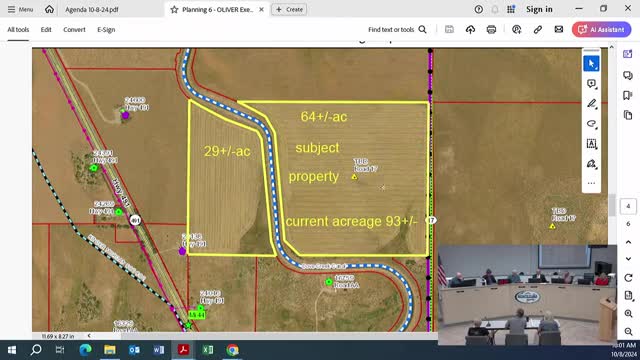640x360 pixels.
Task: Click the vertical scrollbar up arrow
Action: coord(611,47)
